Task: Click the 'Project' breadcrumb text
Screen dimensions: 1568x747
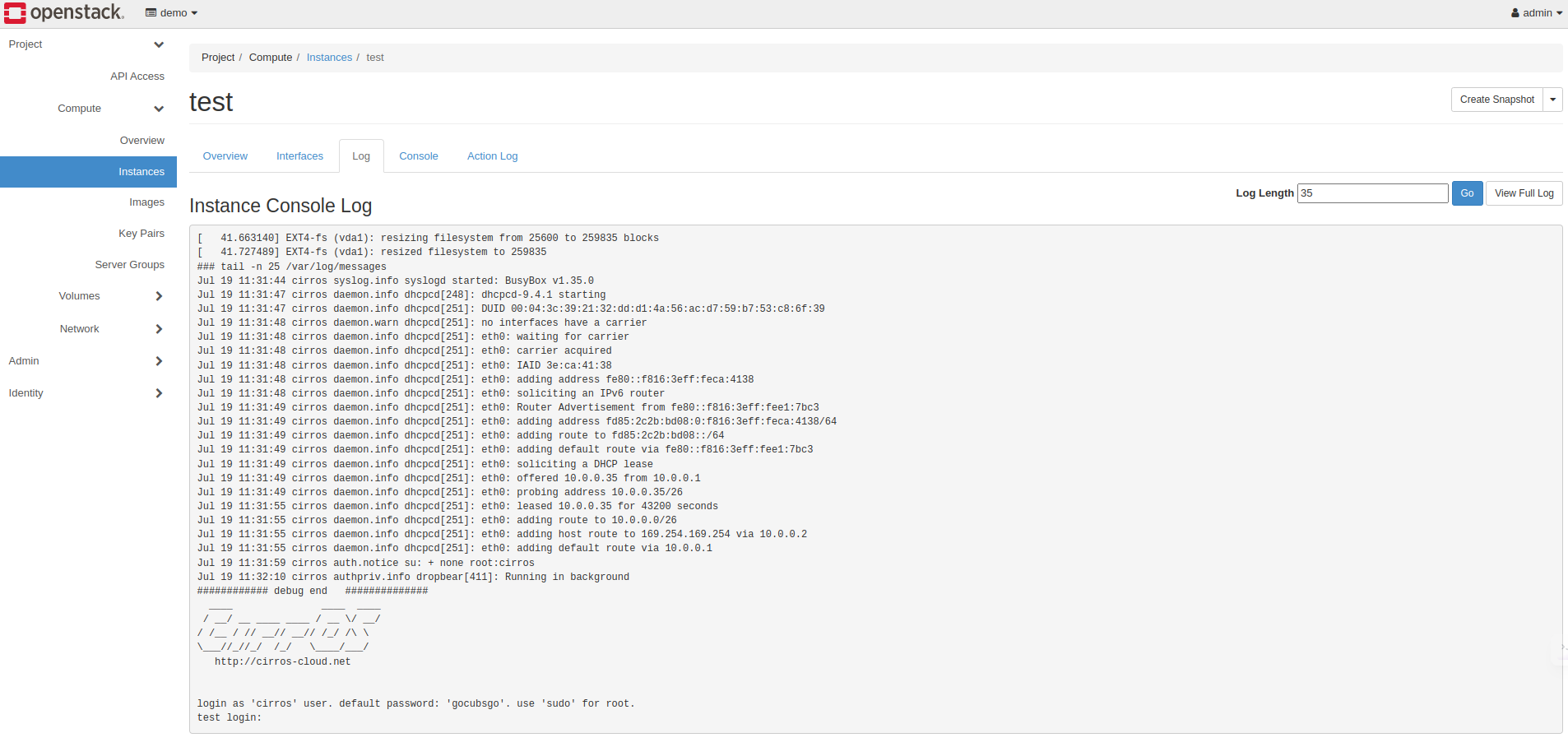Action: 218,58
